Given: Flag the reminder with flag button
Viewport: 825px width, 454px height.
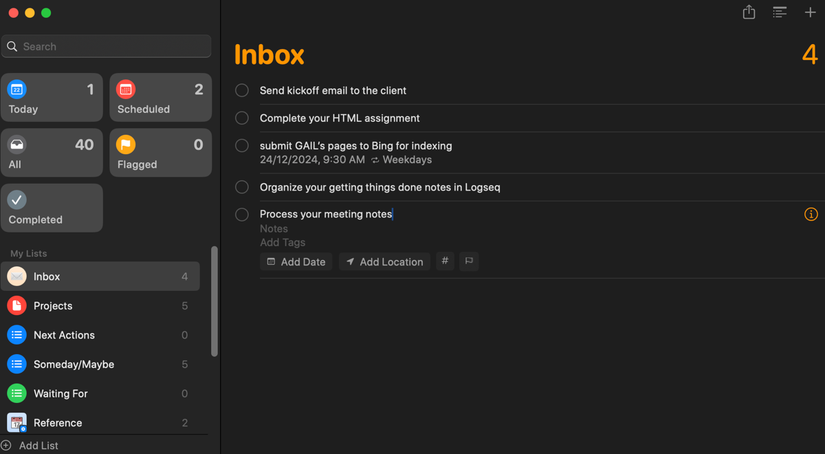Looking at the screenshot, I should 469,261.
